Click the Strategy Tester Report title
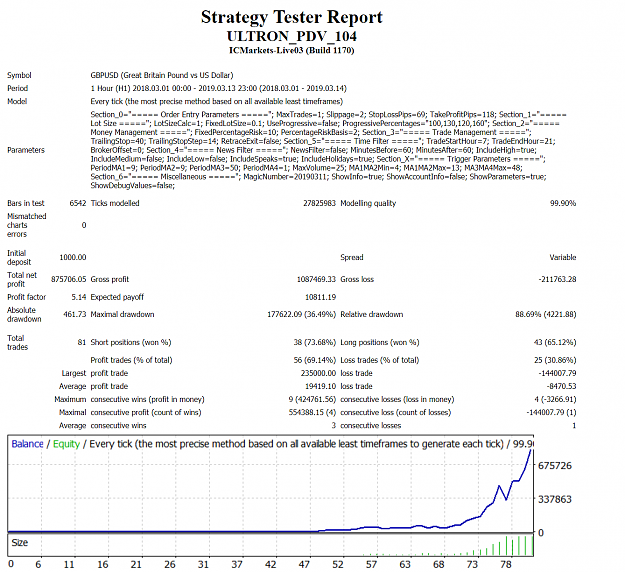Image resolution: width=625 pixels, height=572 pixels. (x=291, y=17)
